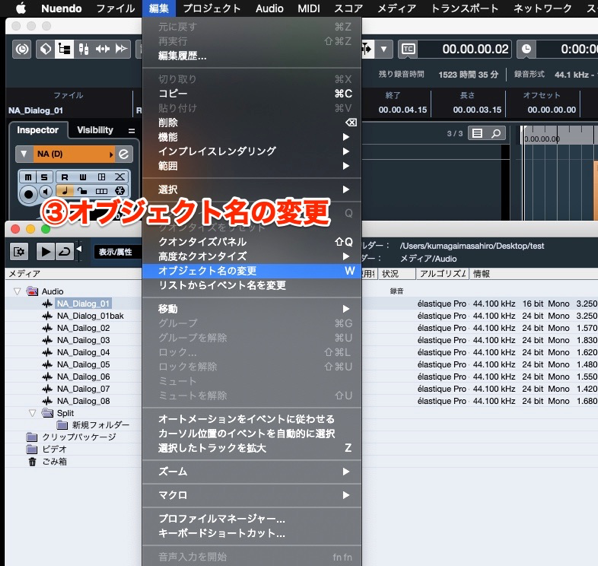
Task: Click the project history diamond icon
Action: (45, 49)
